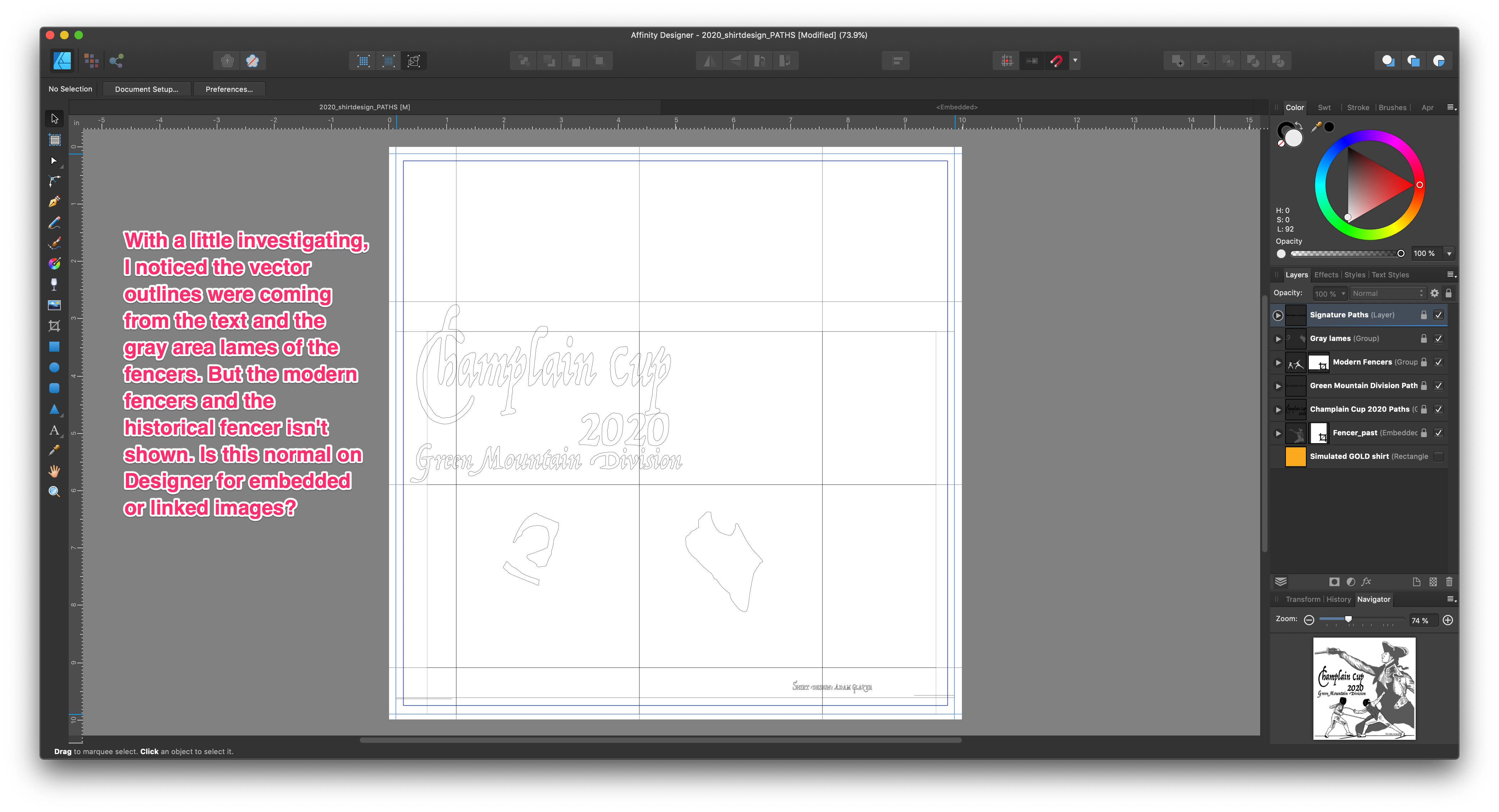Select the Pencil tool
Viewport: 1499px width, 812px height.
54,223
